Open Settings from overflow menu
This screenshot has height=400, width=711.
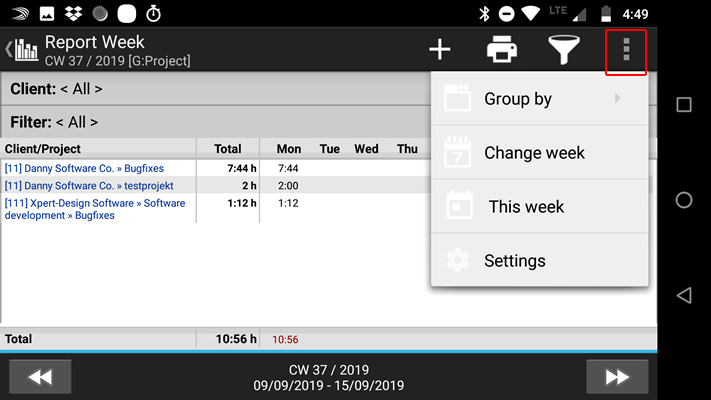[540, 260]
